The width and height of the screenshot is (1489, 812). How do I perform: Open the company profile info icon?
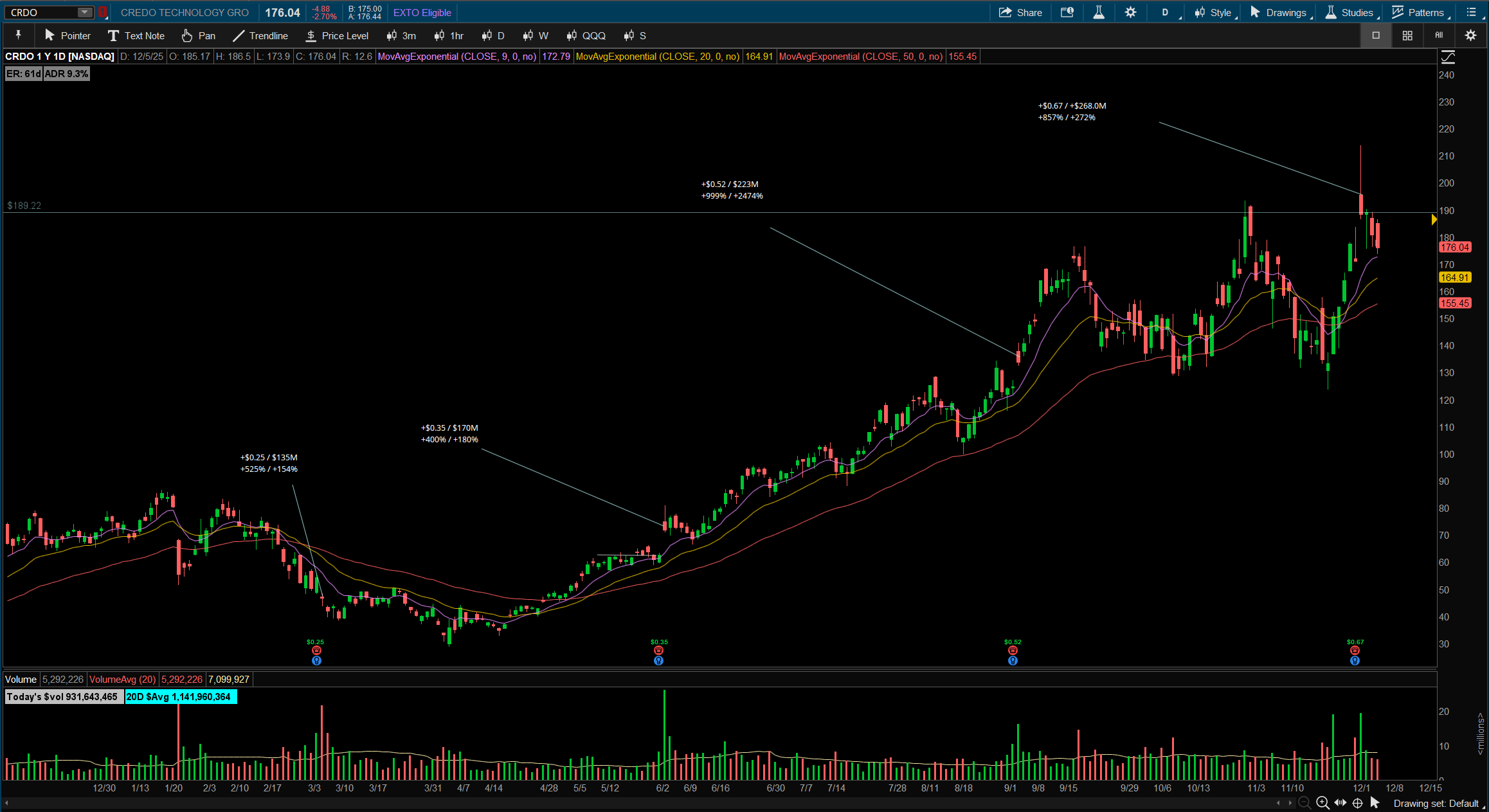pos(1067,12)
